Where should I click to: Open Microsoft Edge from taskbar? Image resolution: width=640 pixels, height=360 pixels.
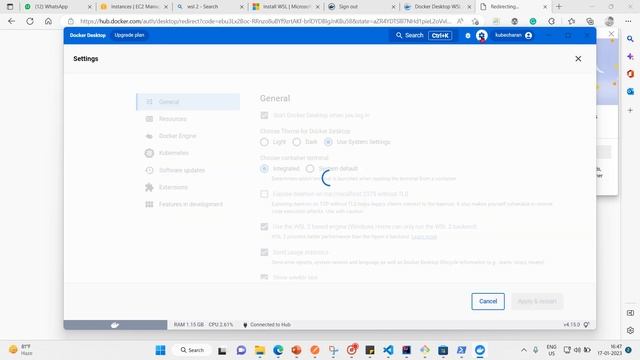[x=278, y=350]
